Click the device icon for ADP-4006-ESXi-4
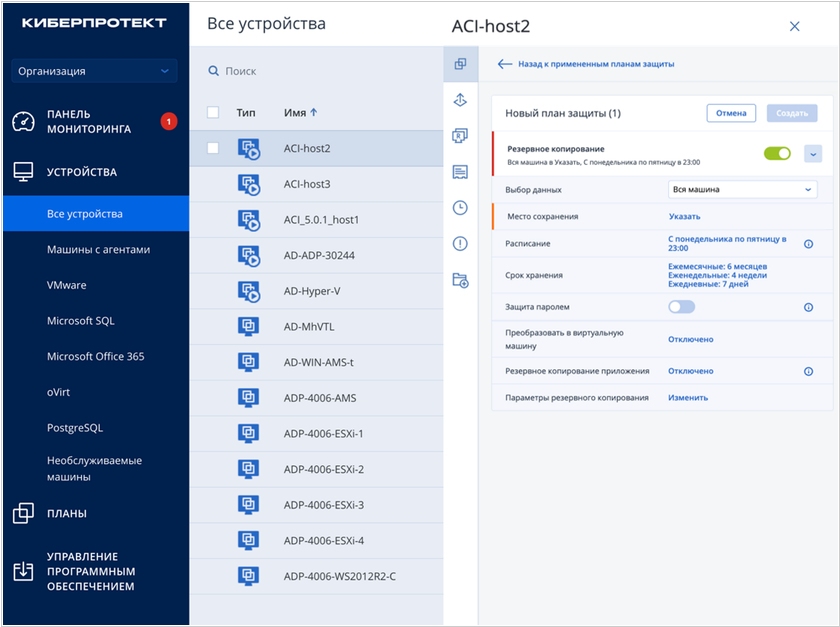Viewport: 840px width, 627px height. tap(248, 540)
